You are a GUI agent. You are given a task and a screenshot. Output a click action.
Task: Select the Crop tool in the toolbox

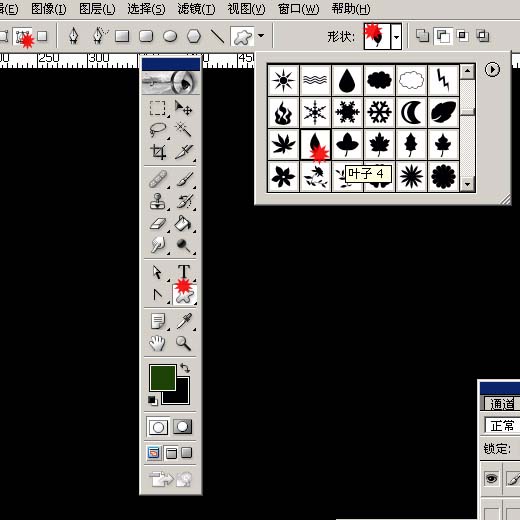[x=158, y=152]
